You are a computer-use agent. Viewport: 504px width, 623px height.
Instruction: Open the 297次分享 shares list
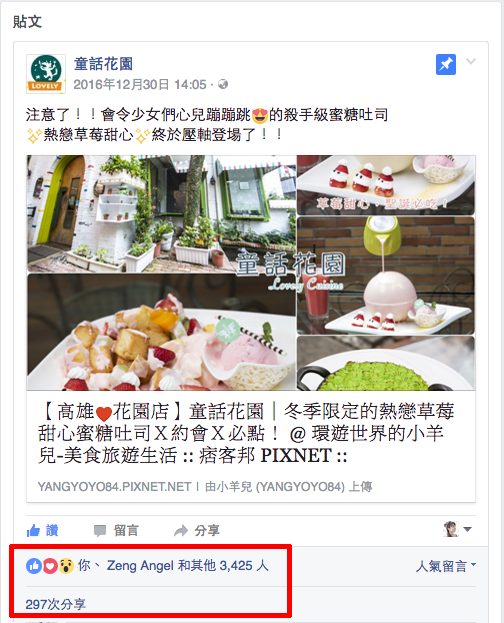(x=56, y=604)
